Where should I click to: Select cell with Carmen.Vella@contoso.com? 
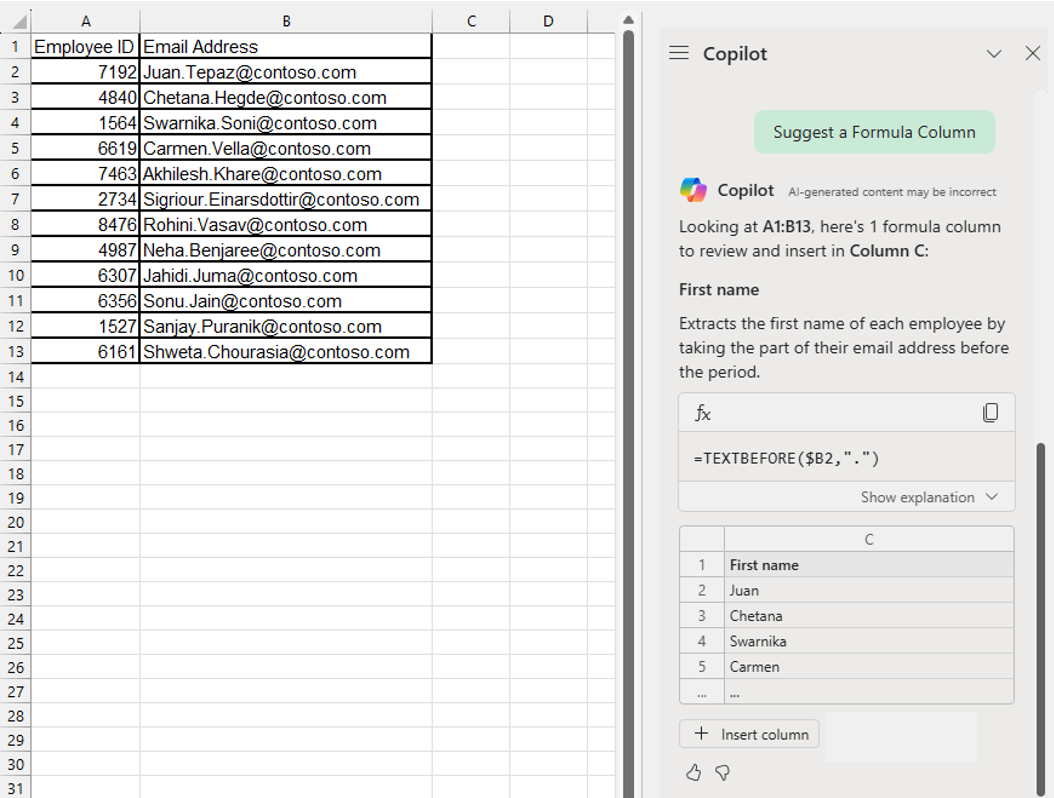[286, 149]
